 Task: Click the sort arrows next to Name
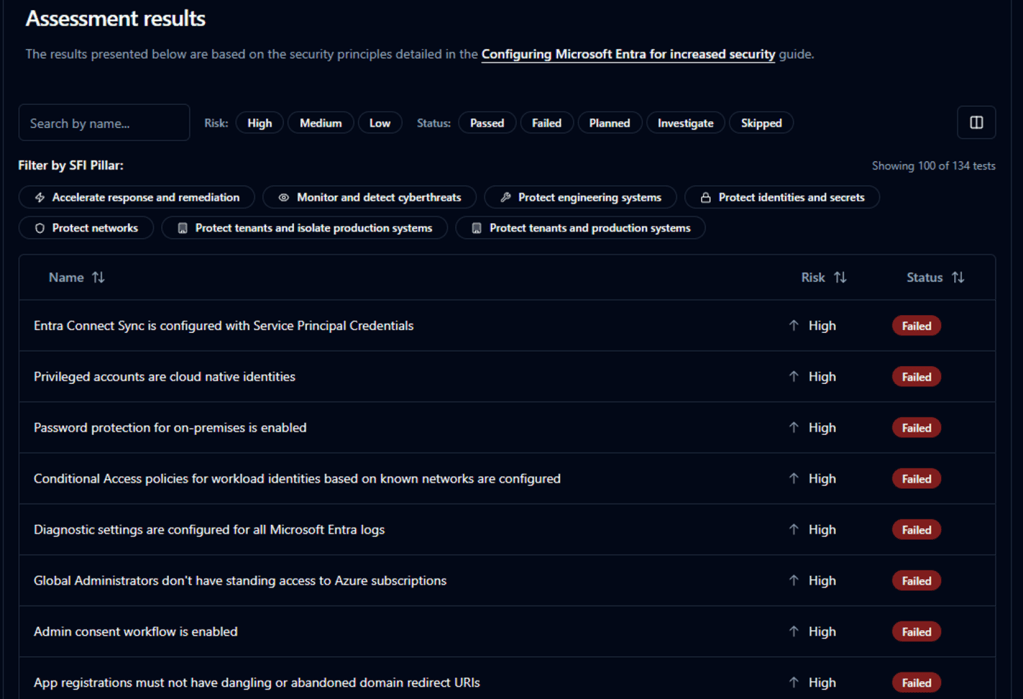(x=98, y=278)
